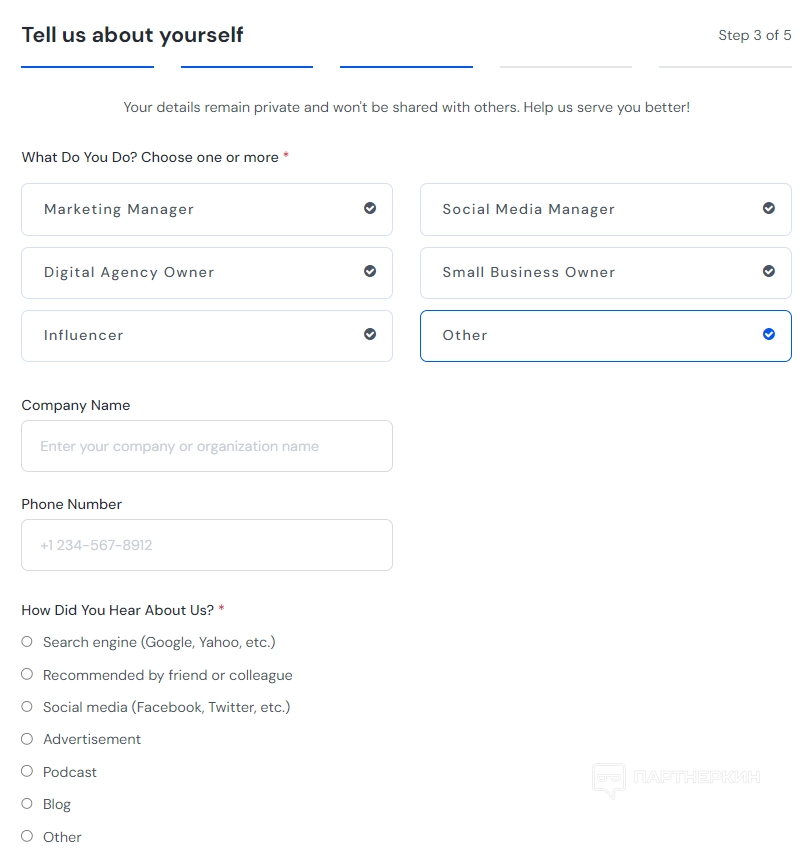Click the Marketing Manager checkmark icon

[370, 209]
